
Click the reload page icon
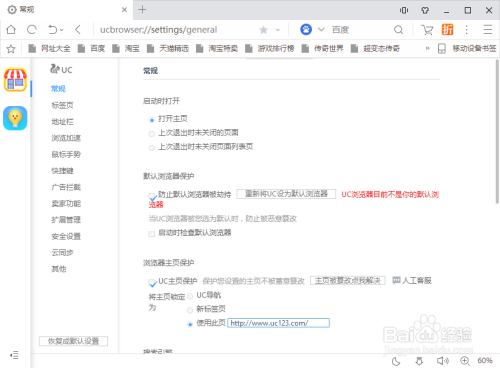32,30
